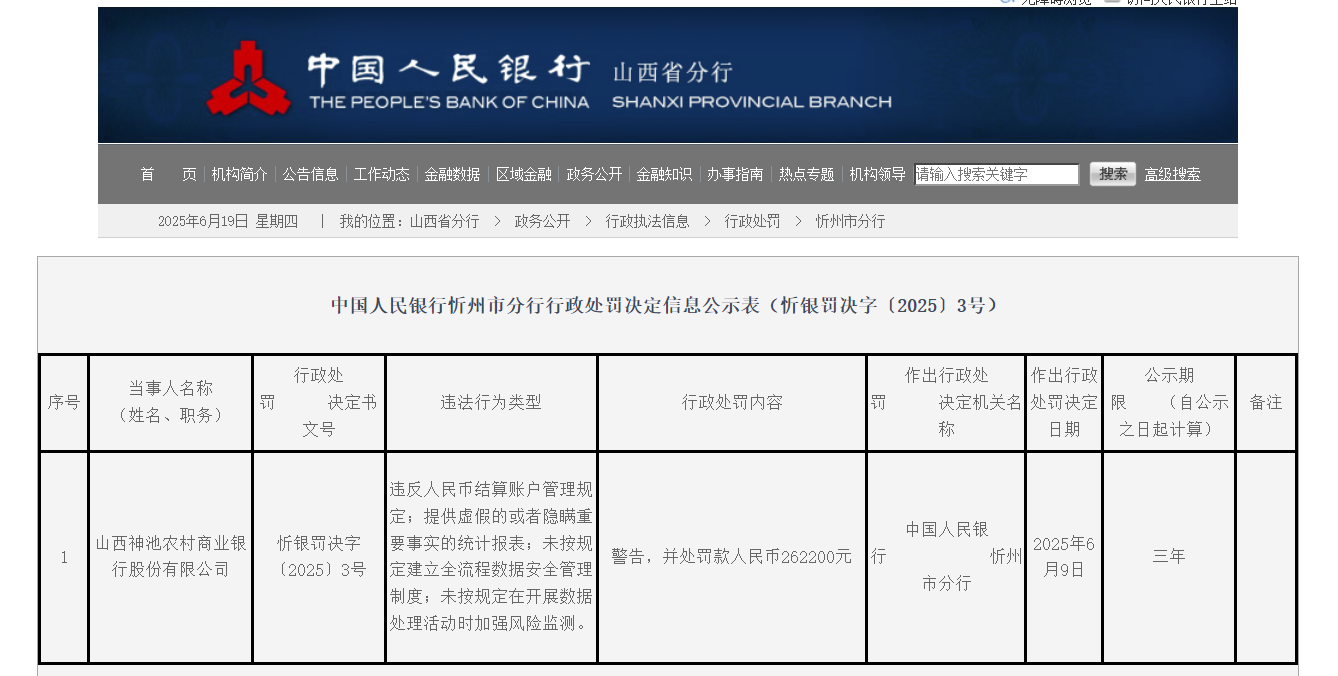
Task: Go to 行政执法信息 breadcrumb link
Action: coord(647,221)
